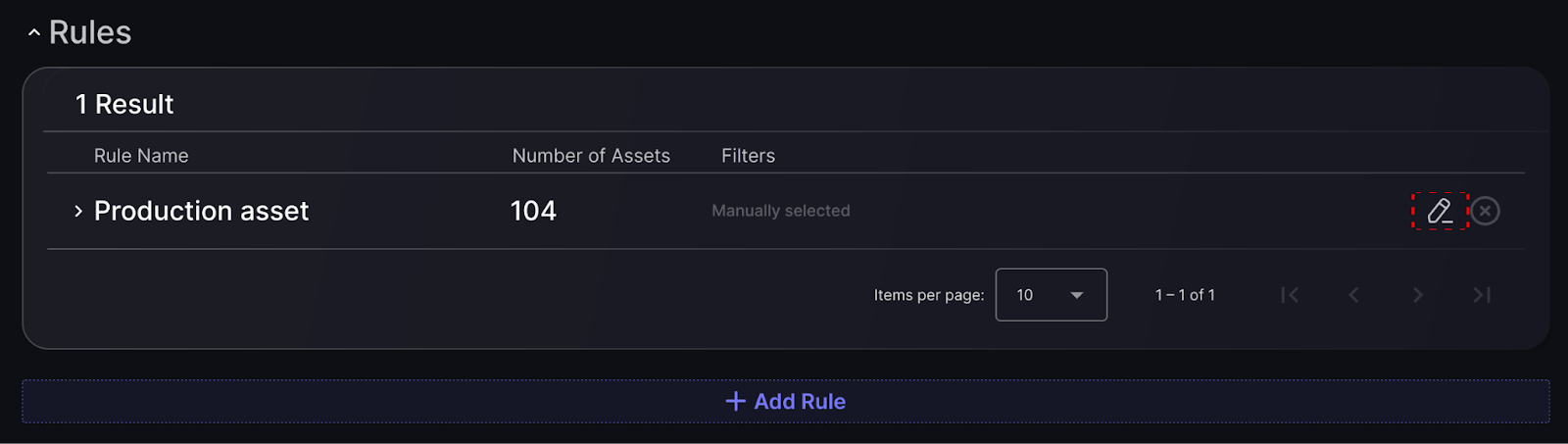The height and width of the screenshot is (444, 1568).
Task: Open the Items per page dropdown
Action: (1051, 295)
